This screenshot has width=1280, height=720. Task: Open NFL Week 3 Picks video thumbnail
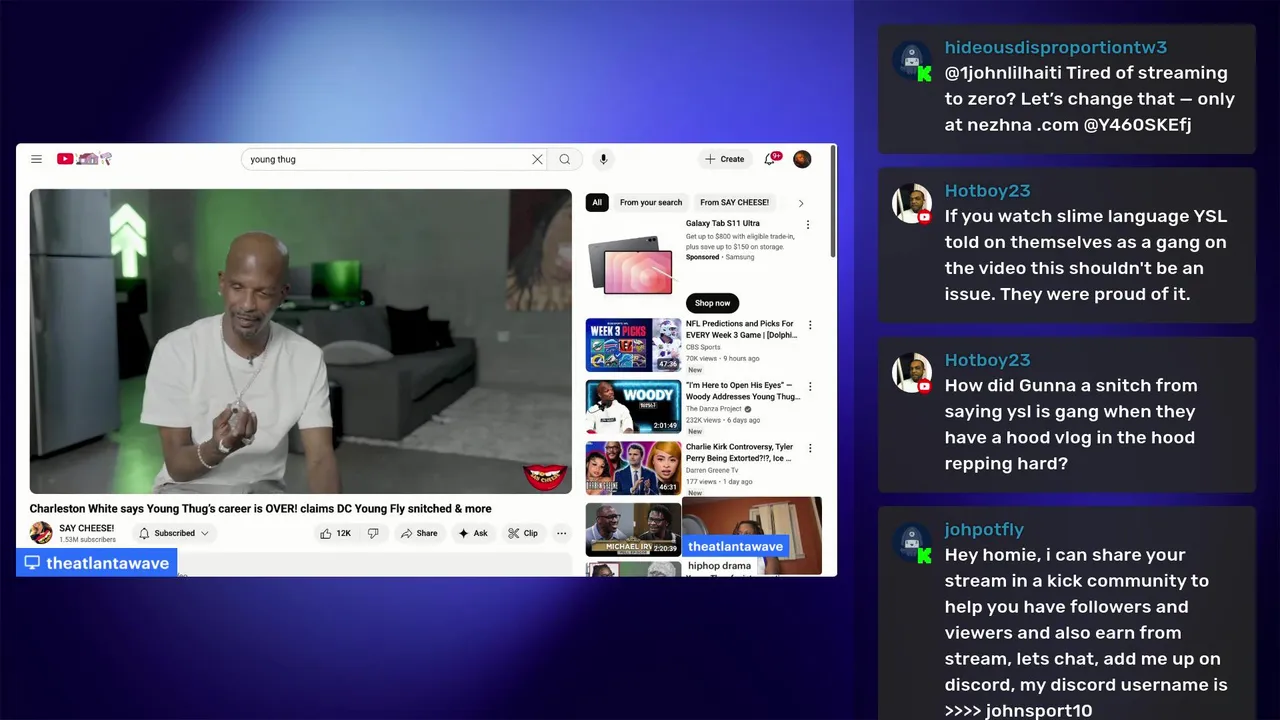(x=633, y=345)
